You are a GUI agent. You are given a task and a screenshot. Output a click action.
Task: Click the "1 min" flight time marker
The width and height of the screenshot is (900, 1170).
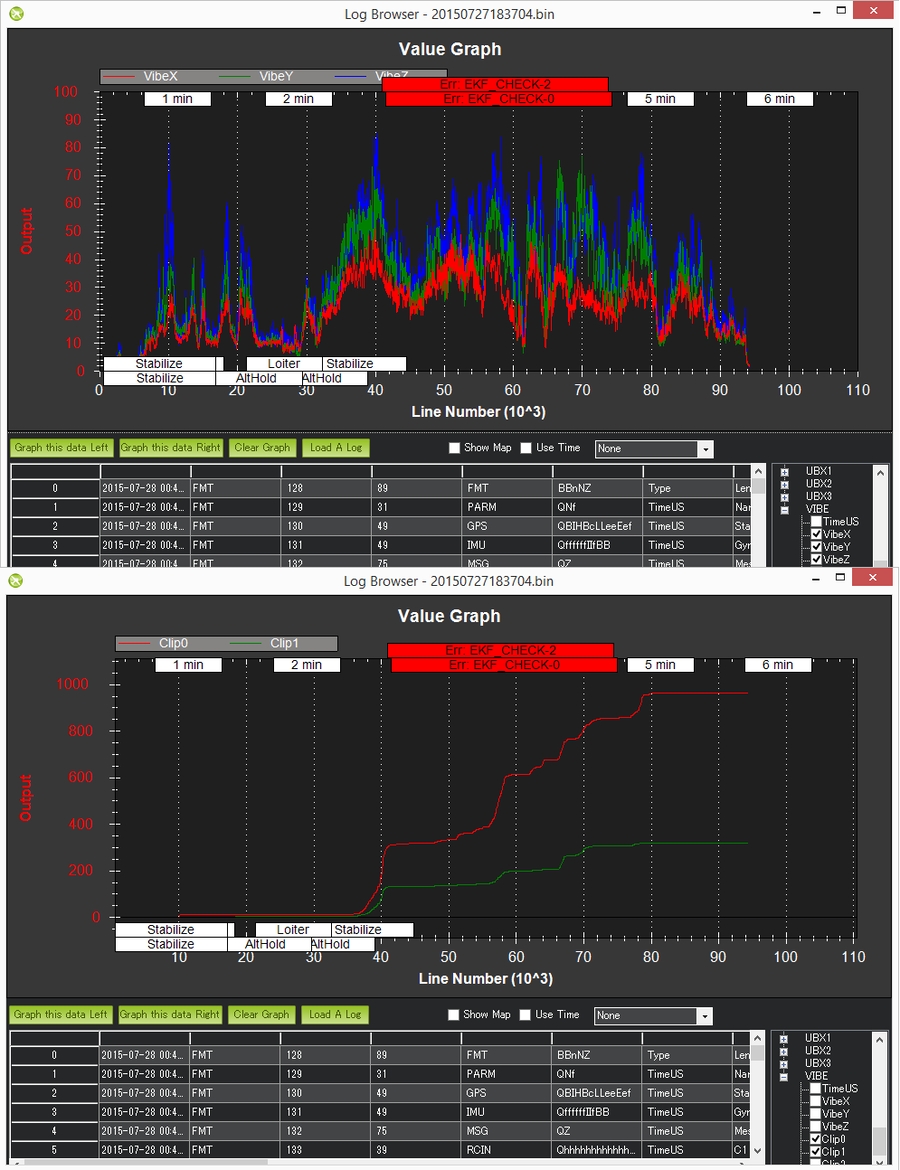coord(177,98)
